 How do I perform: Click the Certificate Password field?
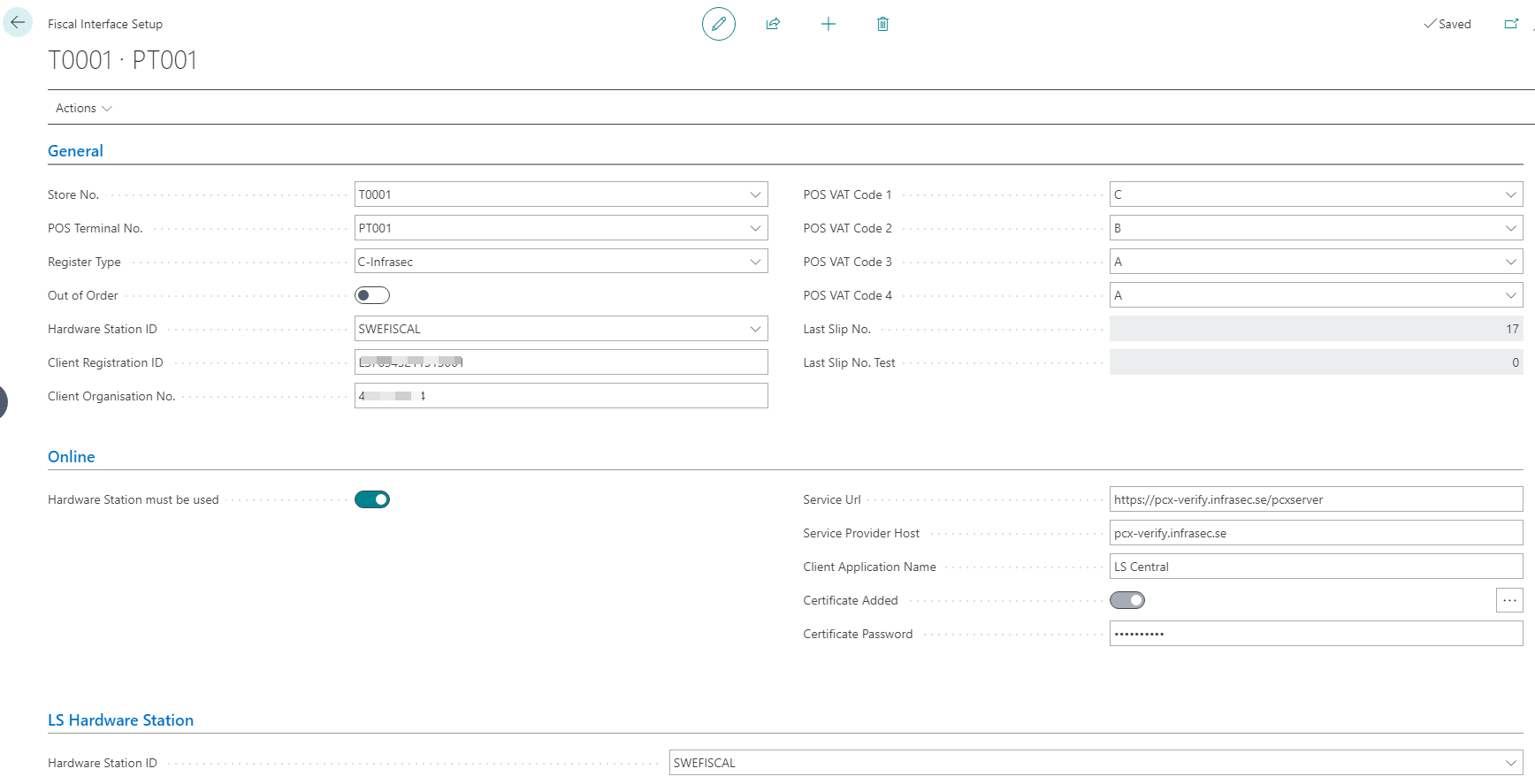point(1315,634)
